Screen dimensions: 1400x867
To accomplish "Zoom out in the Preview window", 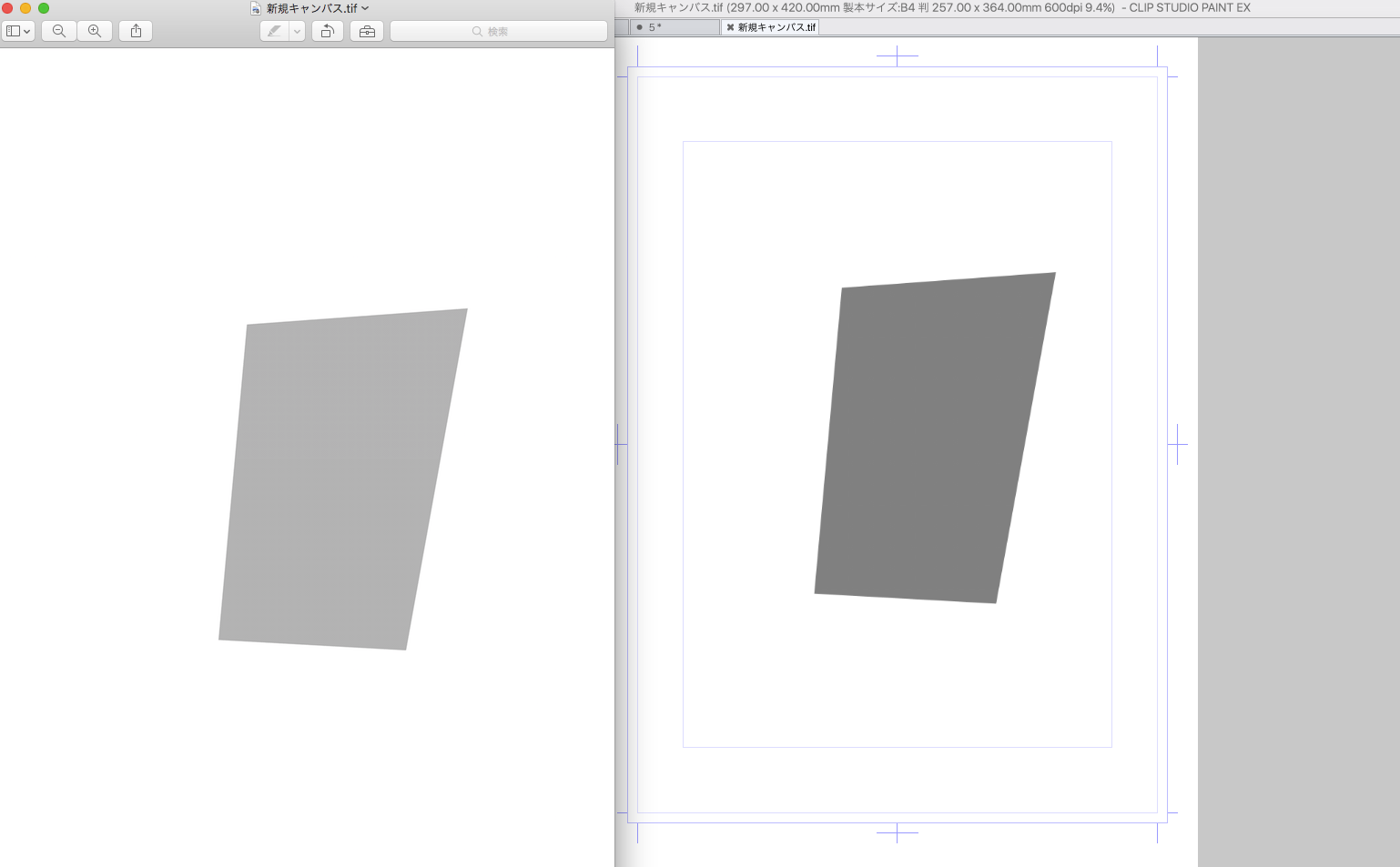I will coord(59,31).
